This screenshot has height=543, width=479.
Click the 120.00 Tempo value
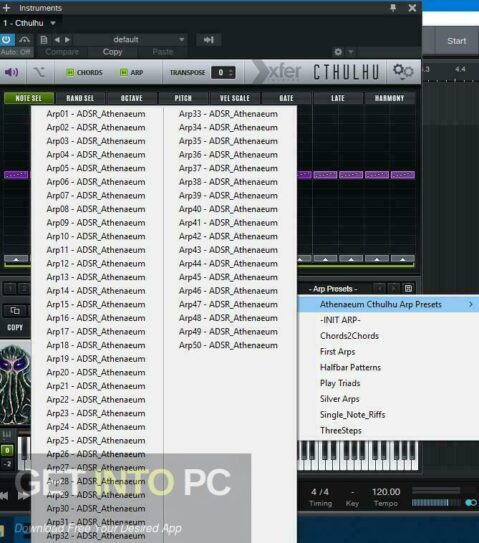[x=386, y=492]
